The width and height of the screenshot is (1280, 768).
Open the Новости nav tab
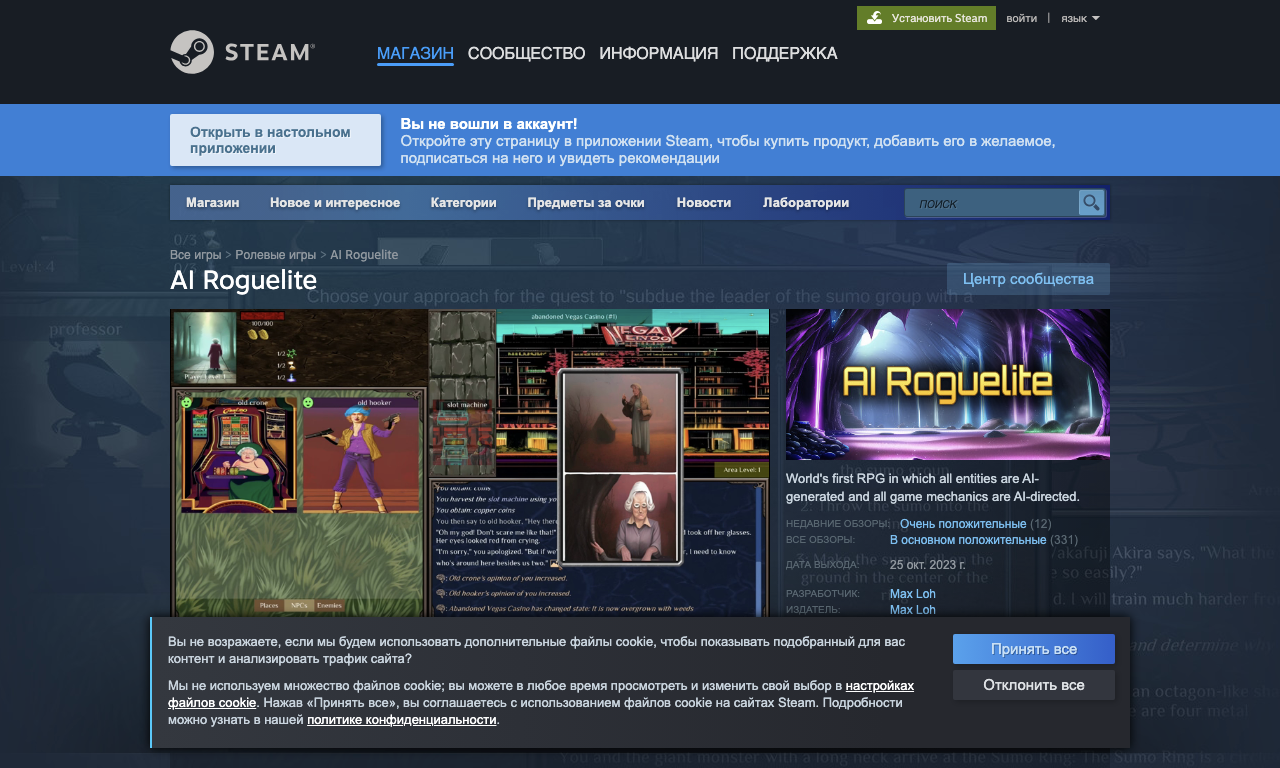click(704, 202)
